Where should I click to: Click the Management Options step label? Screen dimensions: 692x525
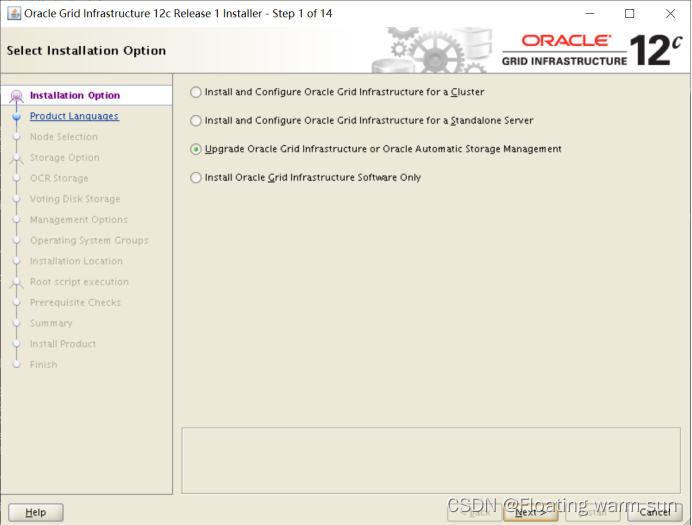tap(79, 220)
